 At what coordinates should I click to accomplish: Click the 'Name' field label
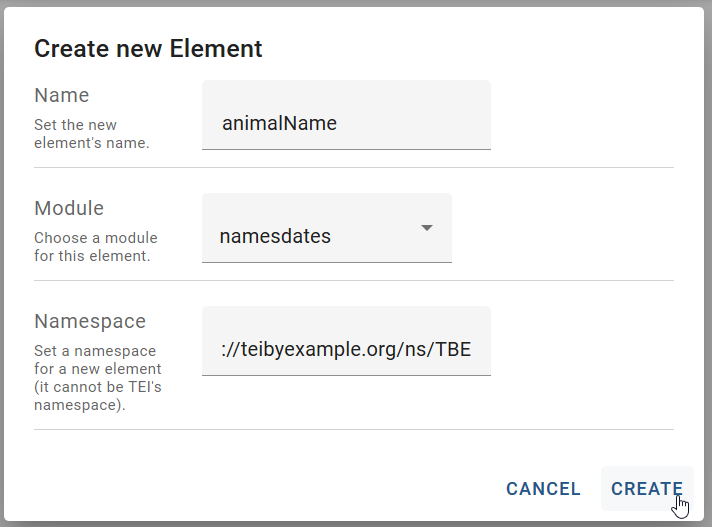pyautogui.click(x=62, y=95)
